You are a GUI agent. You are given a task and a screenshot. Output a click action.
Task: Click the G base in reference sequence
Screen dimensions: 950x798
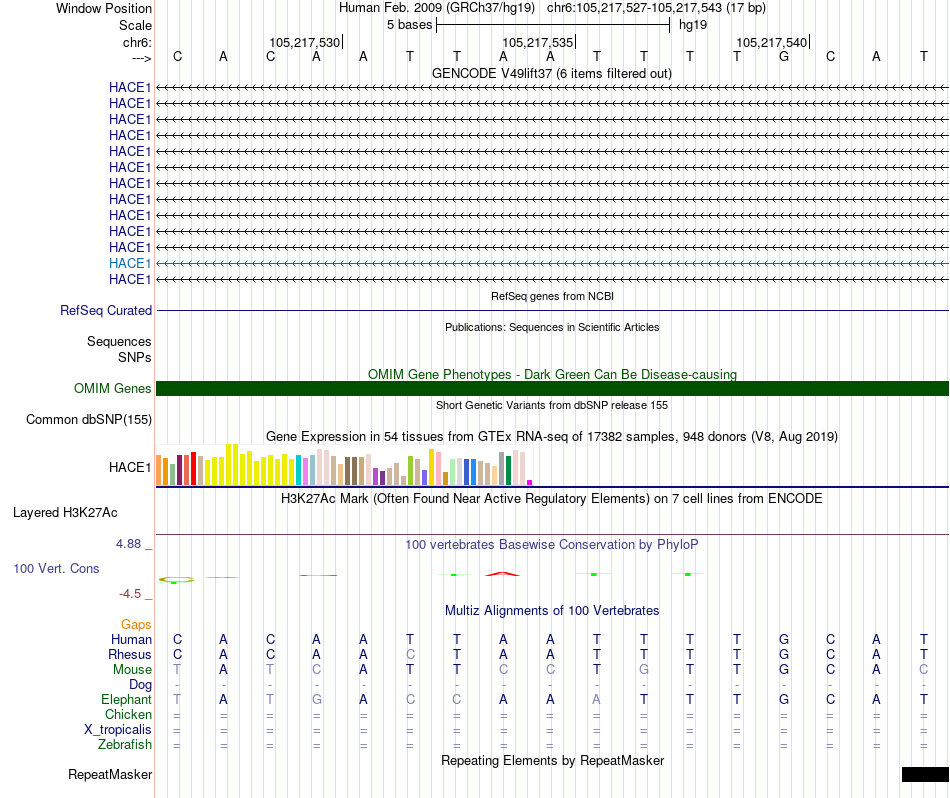[x=784, y=56]
